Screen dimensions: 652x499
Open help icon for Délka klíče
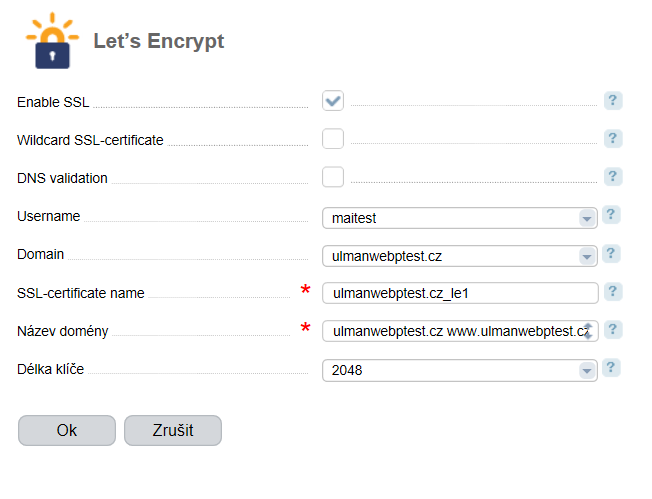point(611,368)
